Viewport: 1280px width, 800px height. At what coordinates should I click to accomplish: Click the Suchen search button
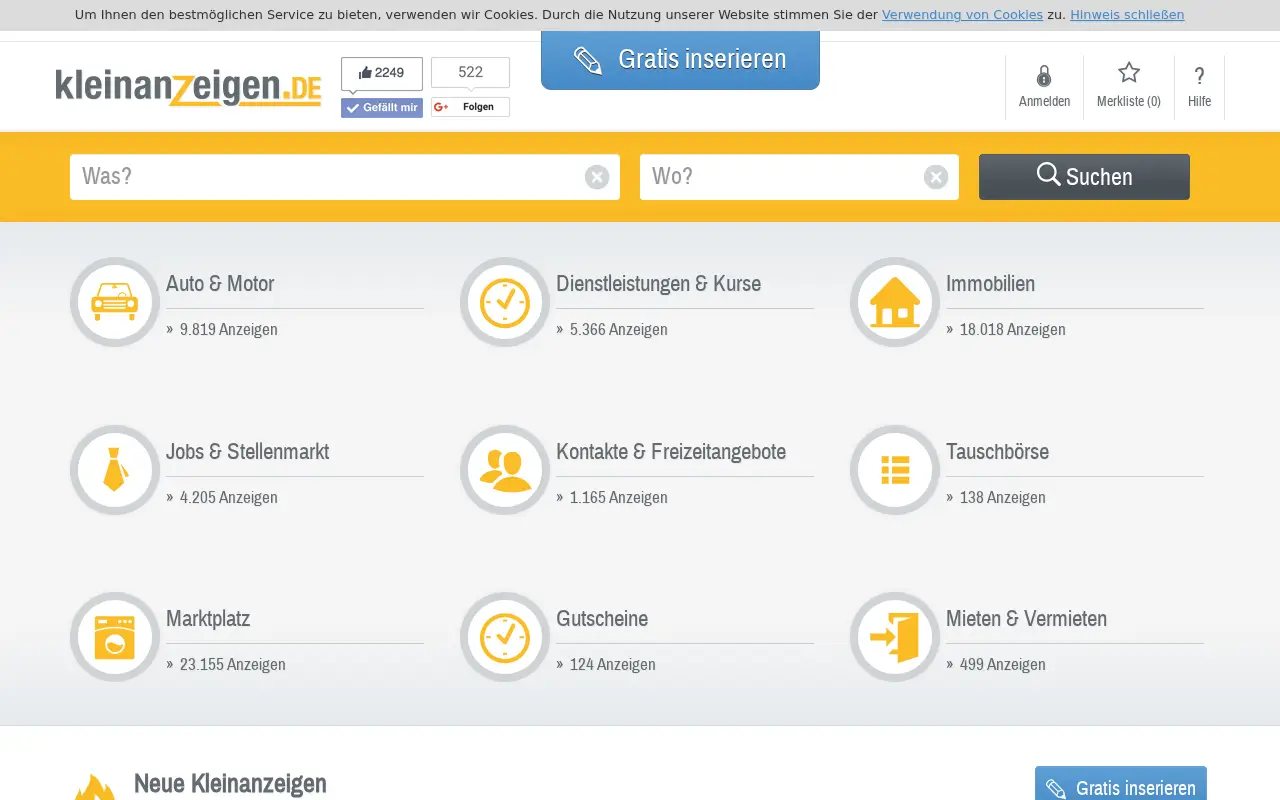[x=1084, y=177]
